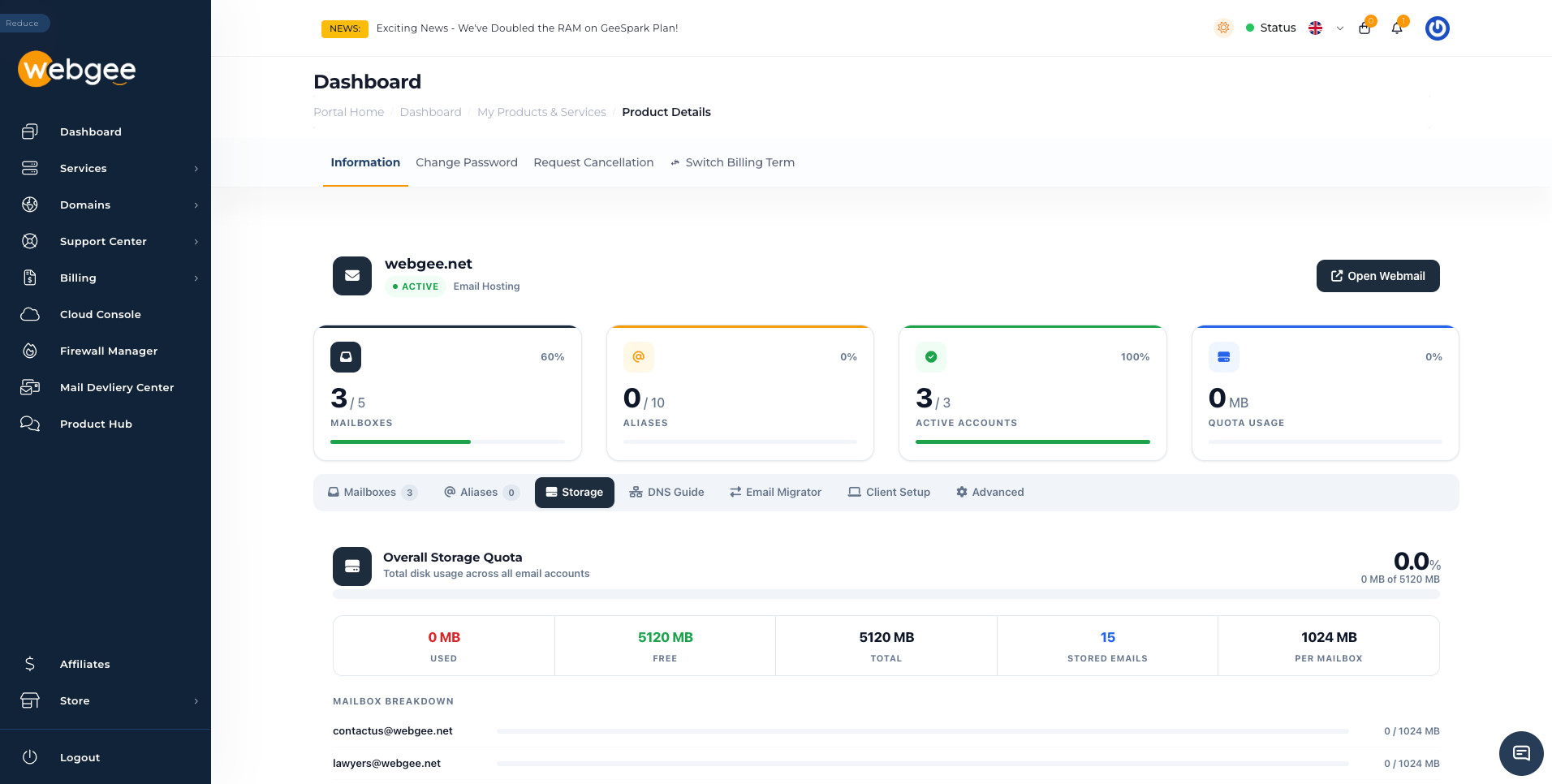The image size is (1552, 784).
Task: Toggle the light theme sun icon
Action: tap(1223, 28)
